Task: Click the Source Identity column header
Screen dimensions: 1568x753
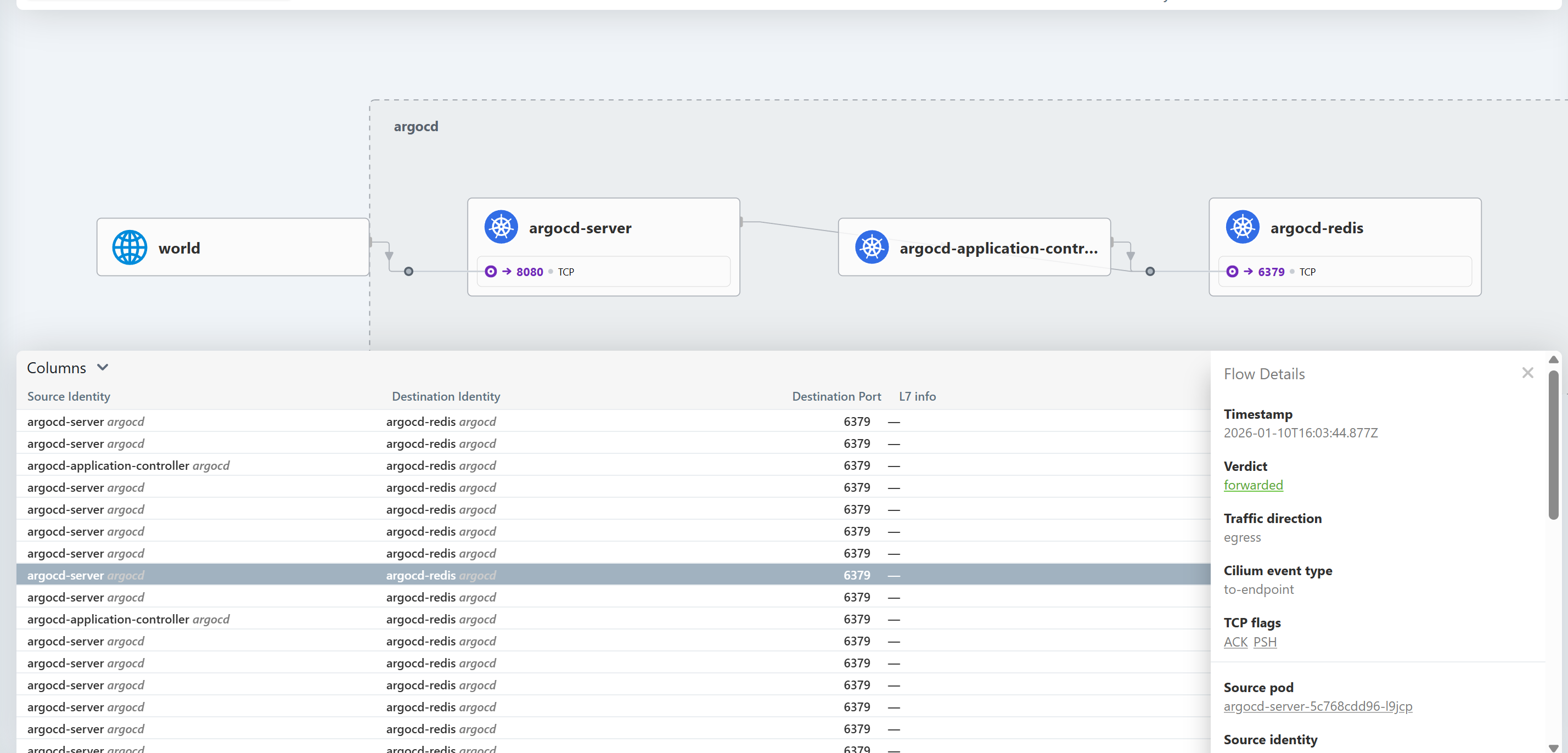Action: coord(69,396)
